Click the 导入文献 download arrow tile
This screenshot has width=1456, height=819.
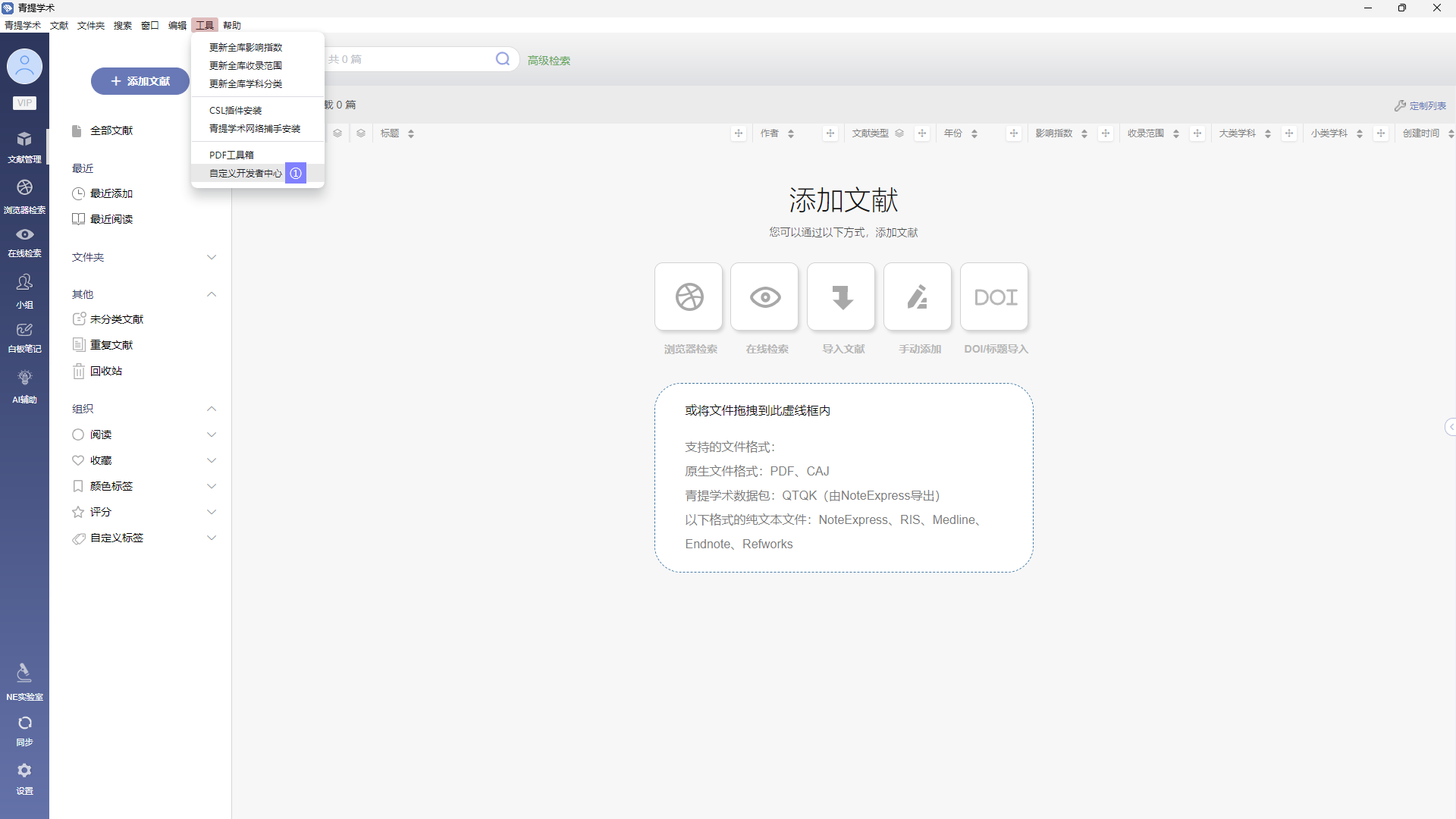click(x=841, y=297)
